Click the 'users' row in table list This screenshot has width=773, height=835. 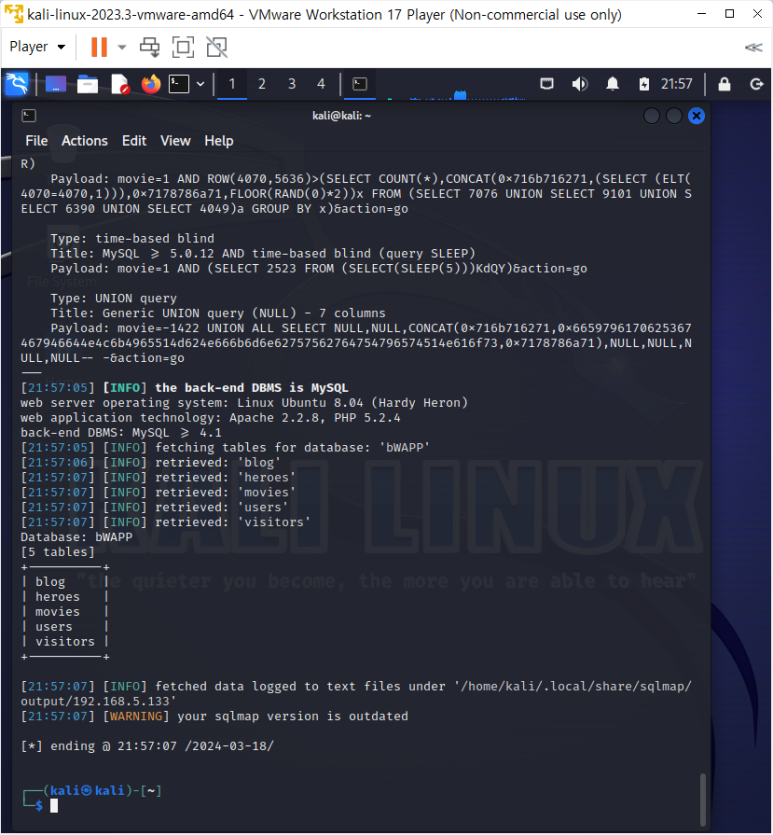tap(54, 627)
